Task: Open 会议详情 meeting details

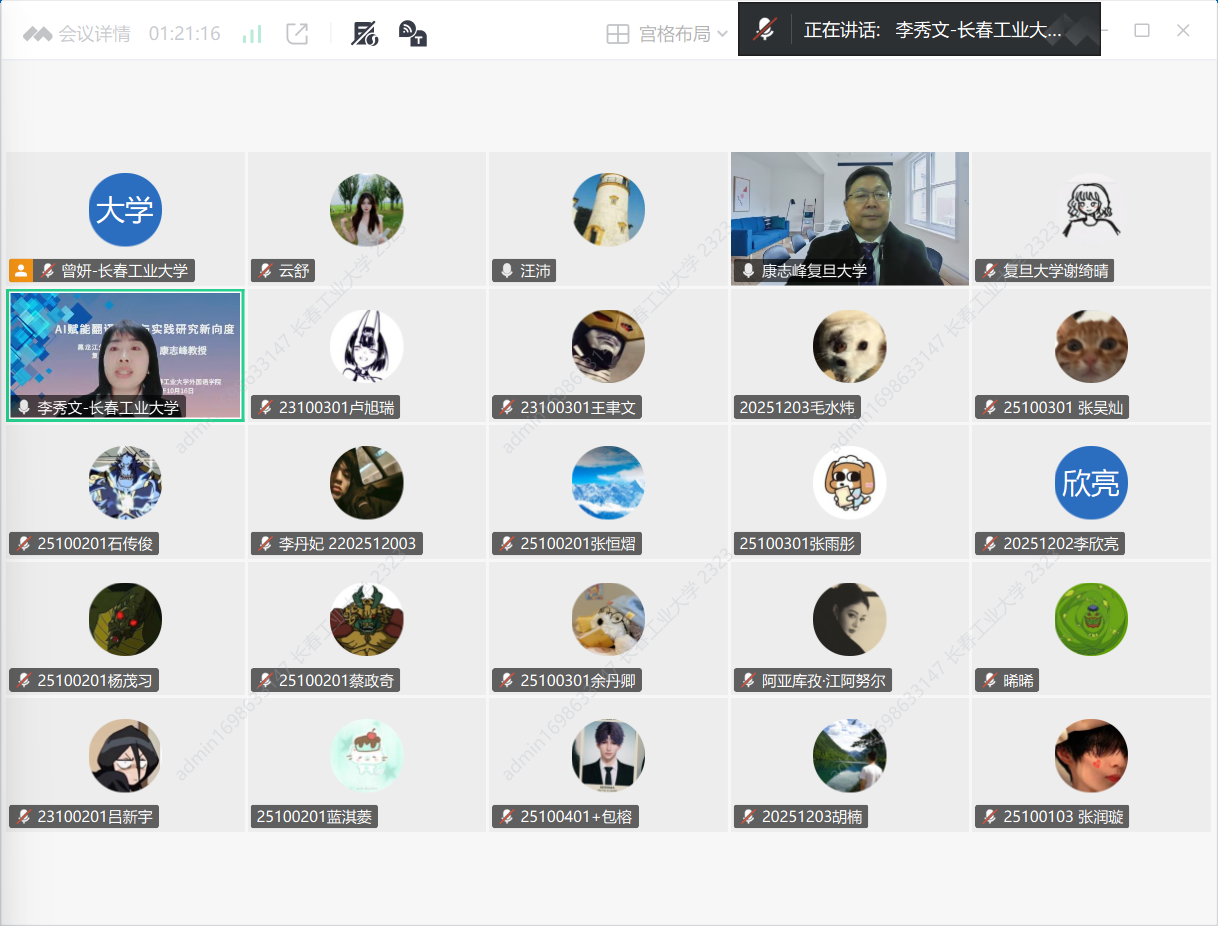Action: click(78, 34)
